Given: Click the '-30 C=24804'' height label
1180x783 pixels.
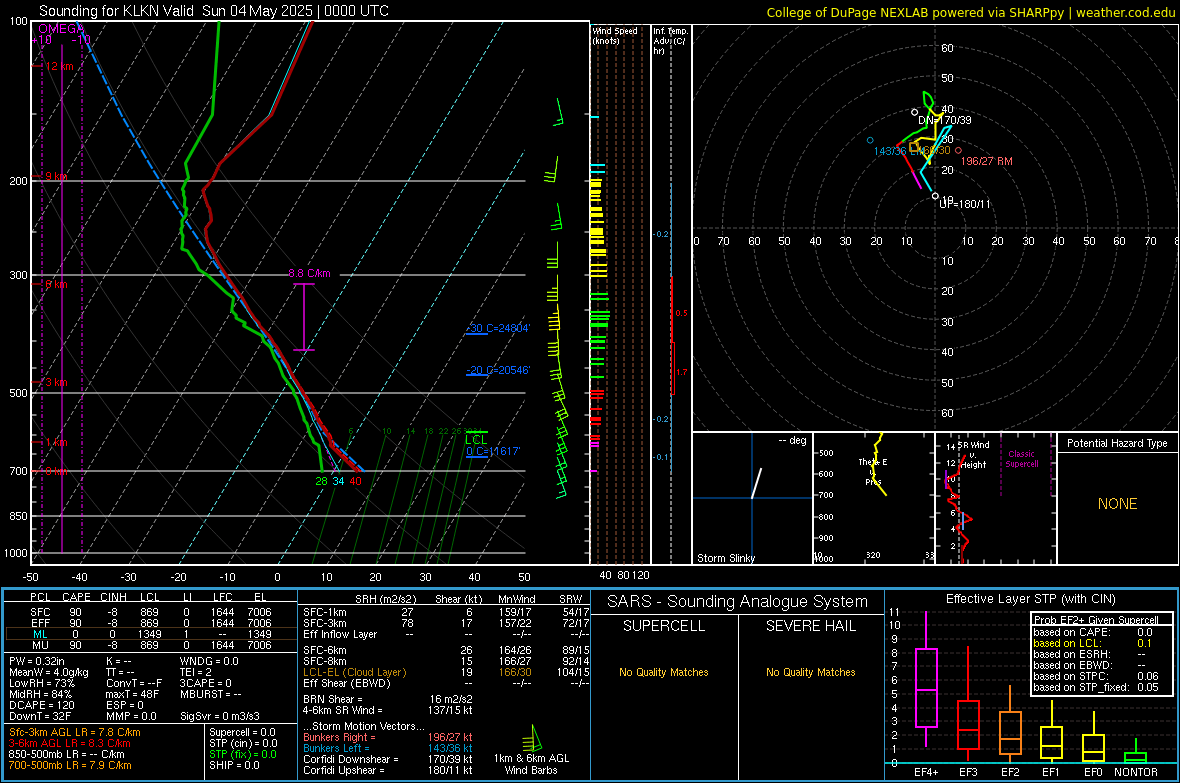Looking at the screenshot, I should tap(498, 328).
